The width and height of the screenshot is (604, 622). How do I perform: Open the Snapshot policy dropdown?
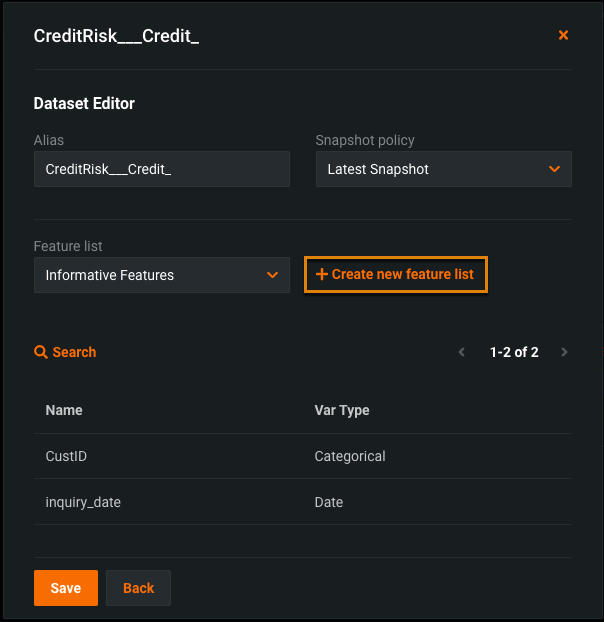[x=443, y=169]
